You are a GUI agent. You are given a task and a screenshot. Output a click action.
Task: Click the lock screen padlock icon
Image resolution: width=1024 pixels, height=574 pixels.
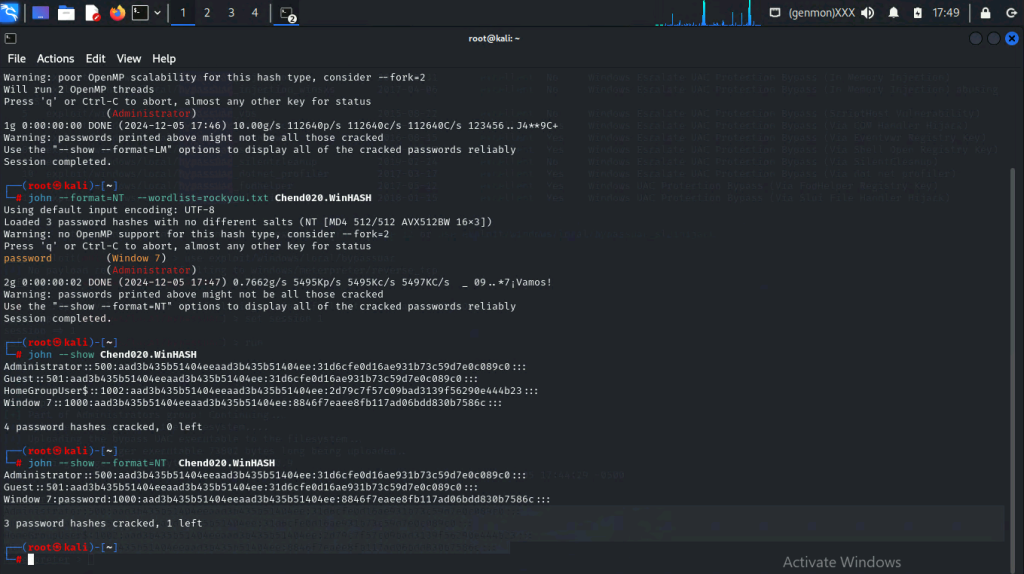tap(985, 13)
